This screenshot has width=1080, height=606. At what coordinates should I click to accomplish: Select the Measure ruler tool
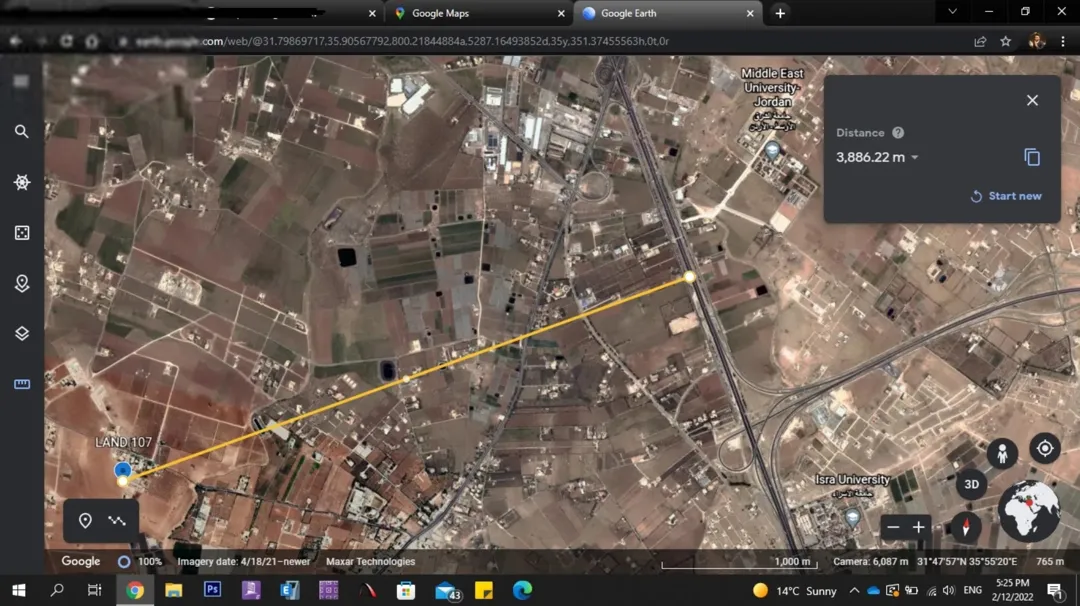point(21,384)
